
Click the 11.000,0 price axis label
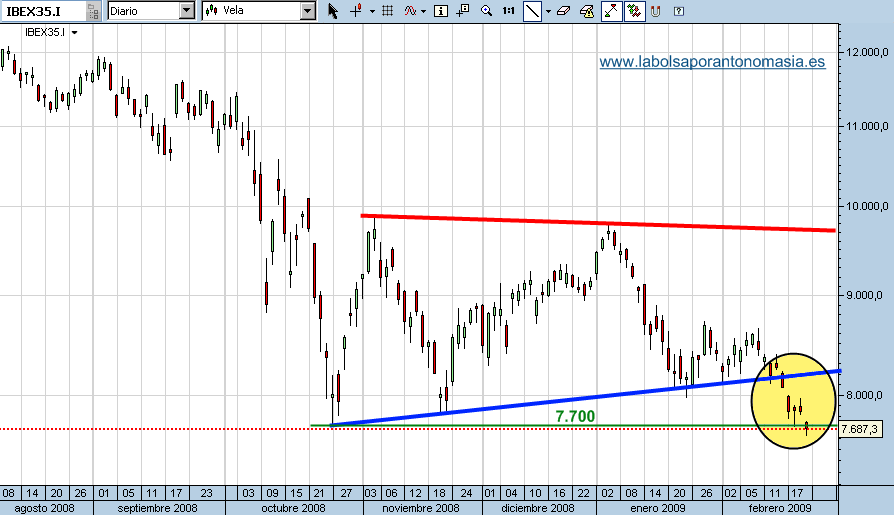(x=867, y=126)
